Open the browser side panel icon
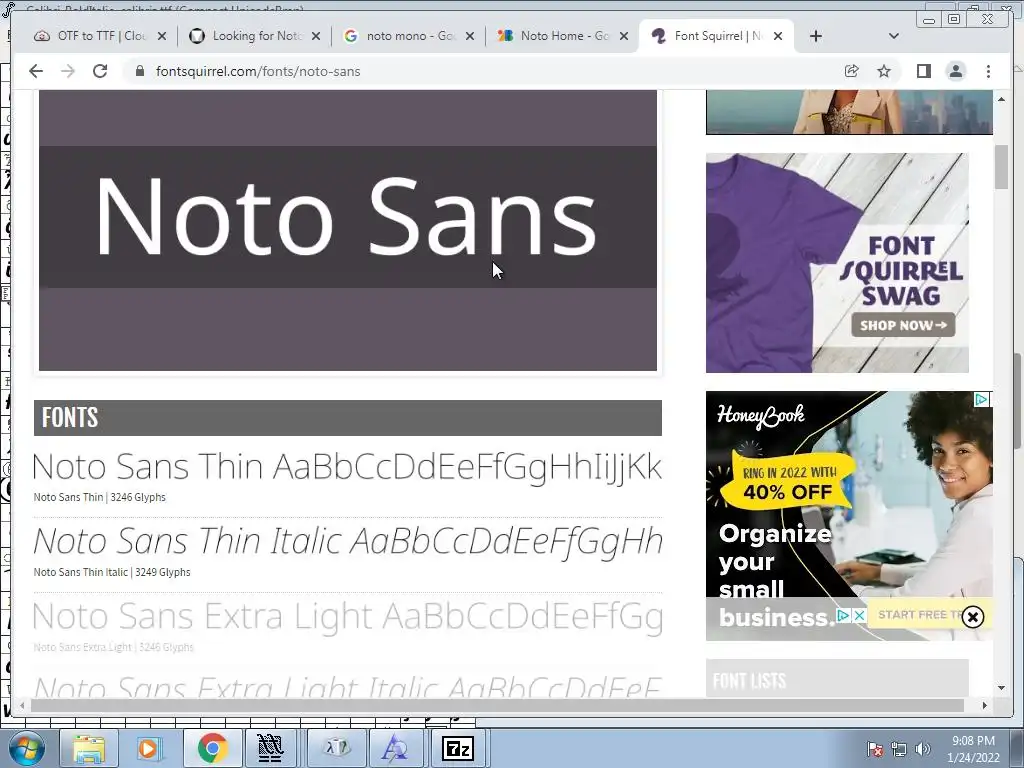 pyautogui.click(x=923, y=71)
